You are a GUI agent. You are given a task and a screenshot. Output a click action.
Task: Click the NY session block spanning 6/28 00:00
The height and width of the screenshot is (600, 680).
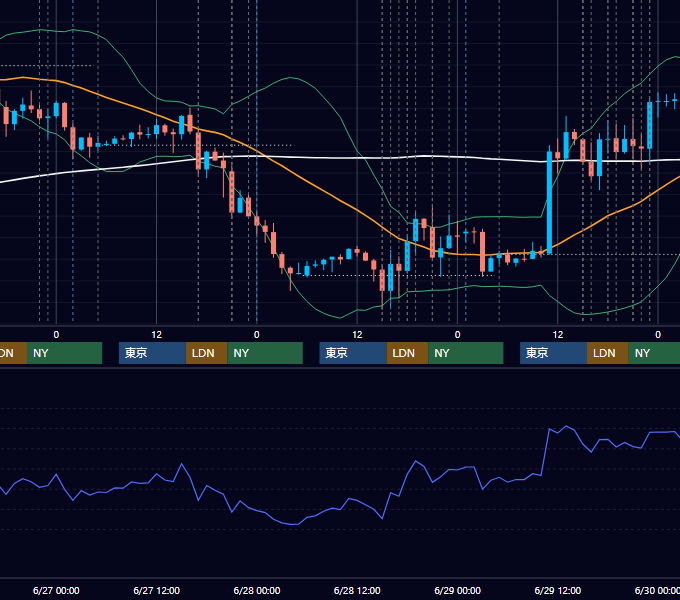click(265, 353)
